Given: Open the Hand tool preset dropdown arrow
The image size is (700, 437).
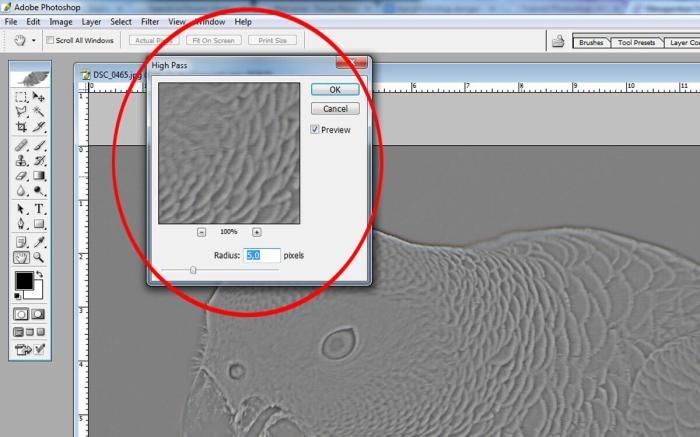Looking at the screenshot, I should [33, 41].
